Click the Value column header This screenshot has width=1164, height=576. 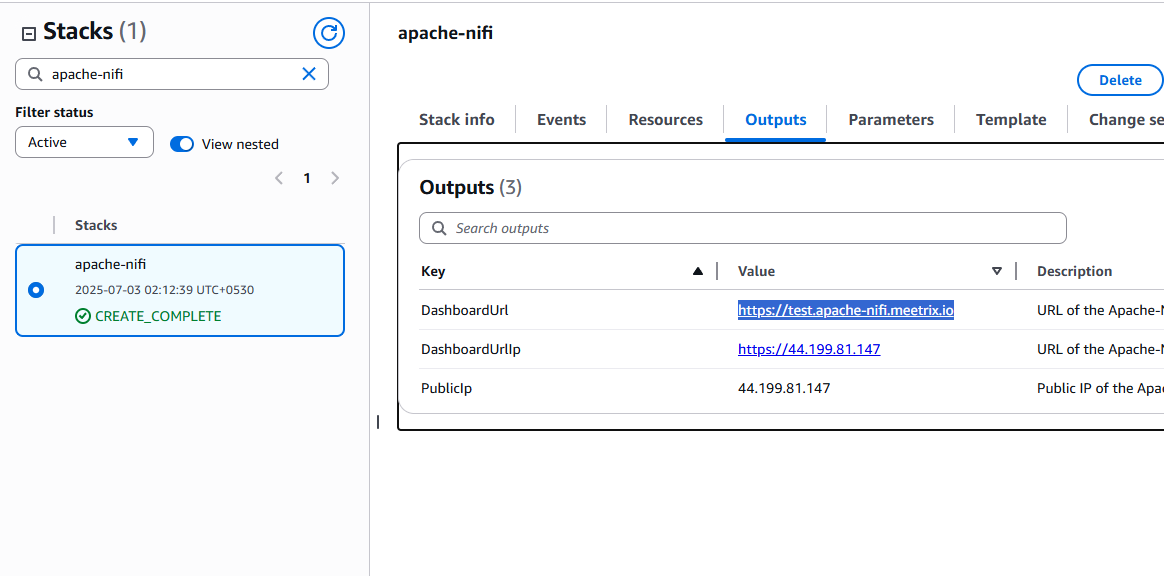tap(756, 272)
